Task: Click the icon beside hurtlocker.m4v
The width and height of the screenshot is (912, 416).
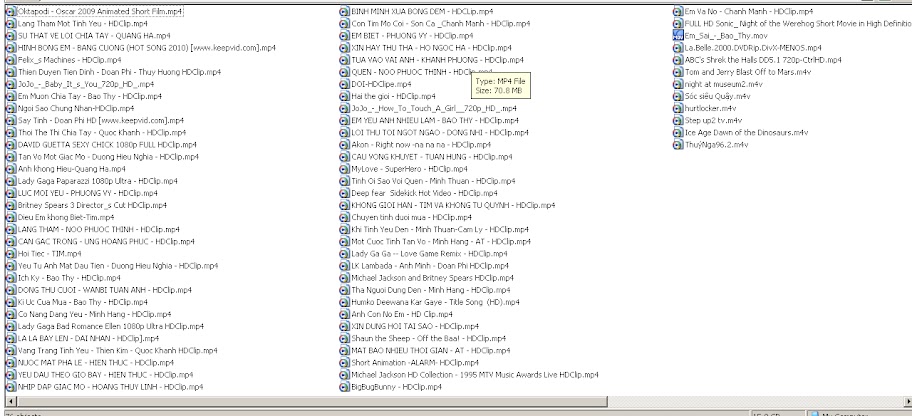Action: 678,108
